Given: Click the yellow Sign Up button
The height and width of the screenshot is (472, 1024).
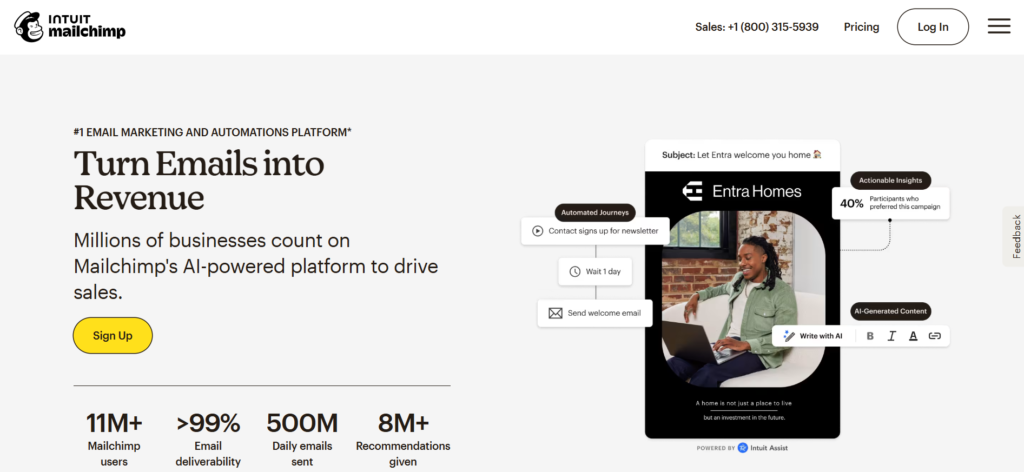Looking at the screenshot, I should click(x=112, y=336).
